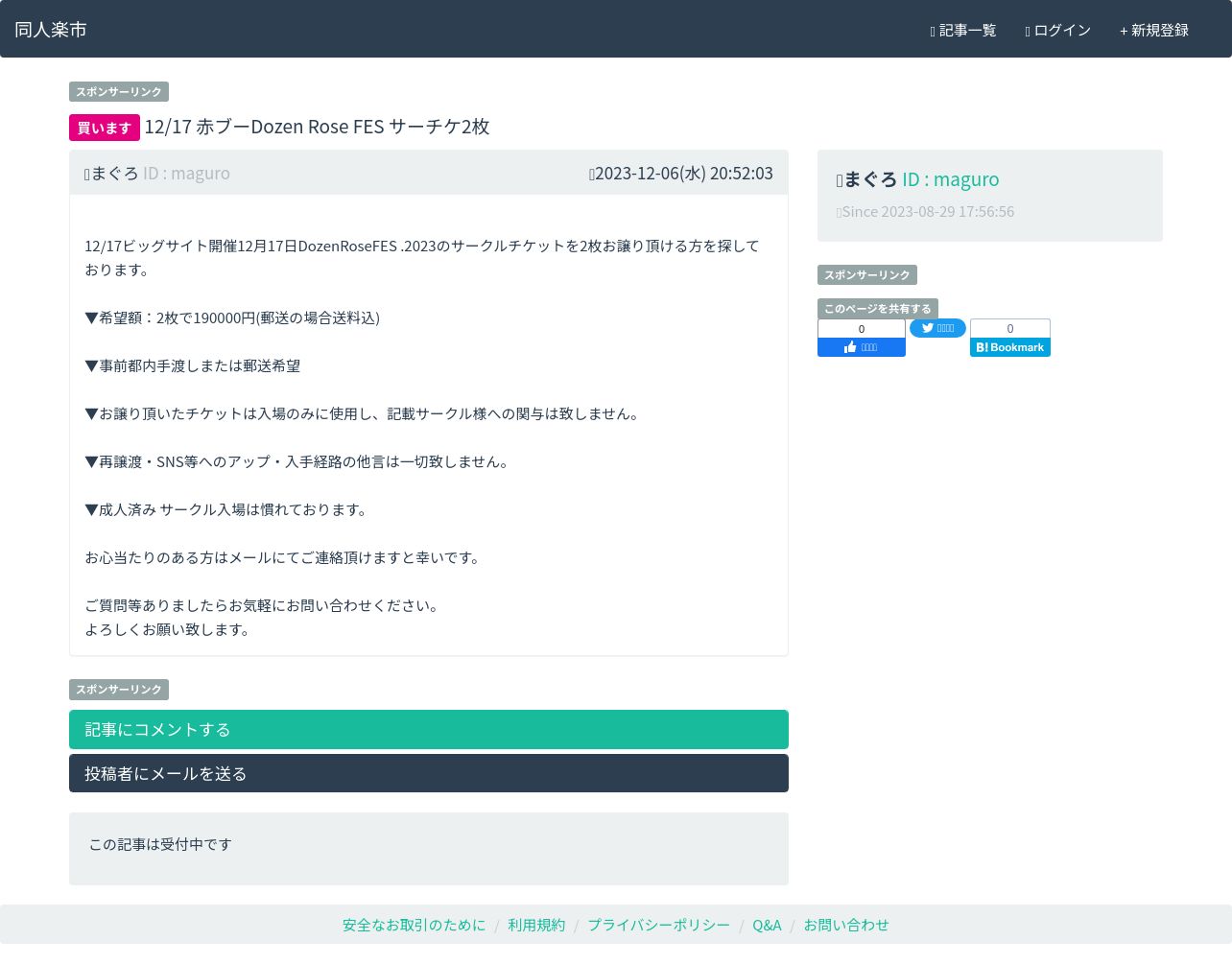Click the Hatena B! Bookmark button

[1010, 347]
